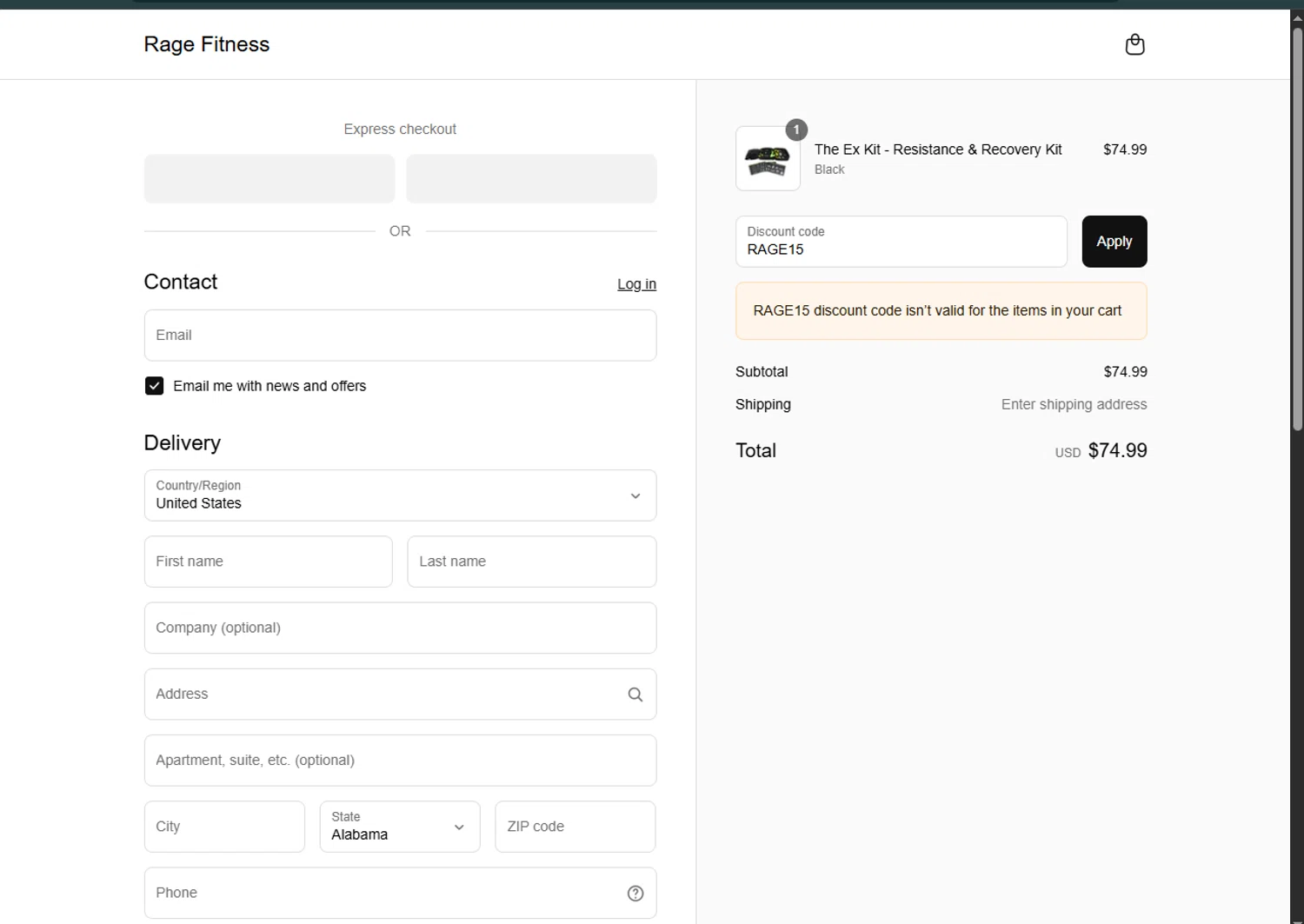Click the invalid RAGE15 discount code message

pyautogui.click(x=941, y=310)
